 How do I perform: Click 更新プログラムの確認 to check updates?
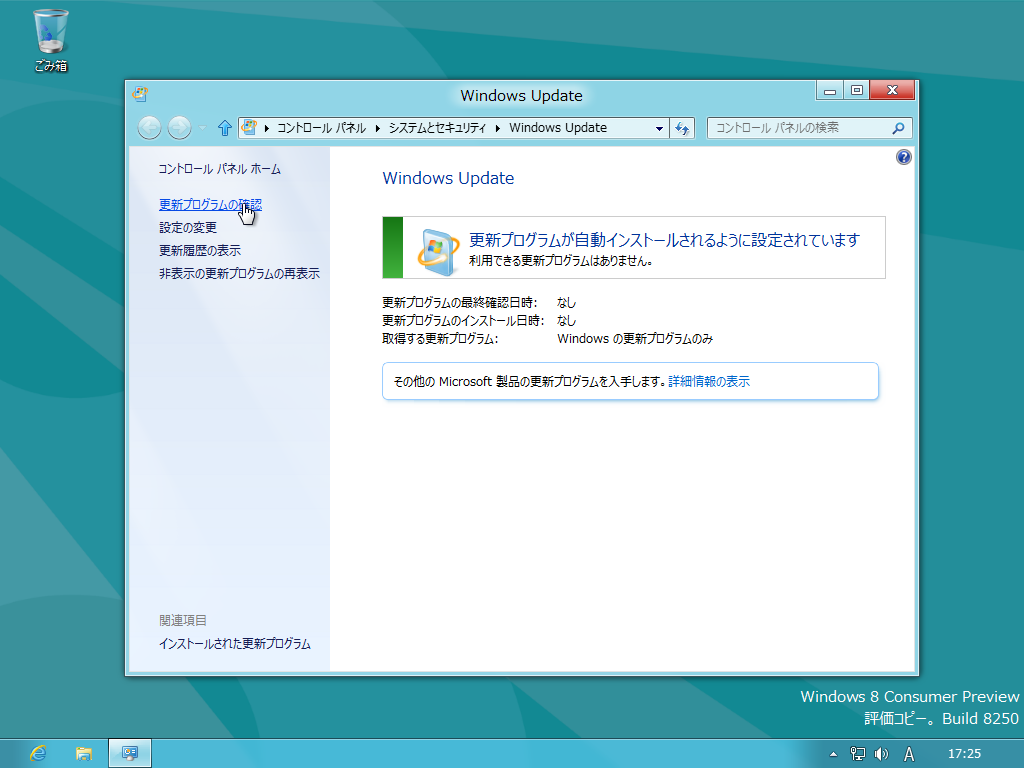[x=210, y=204]
